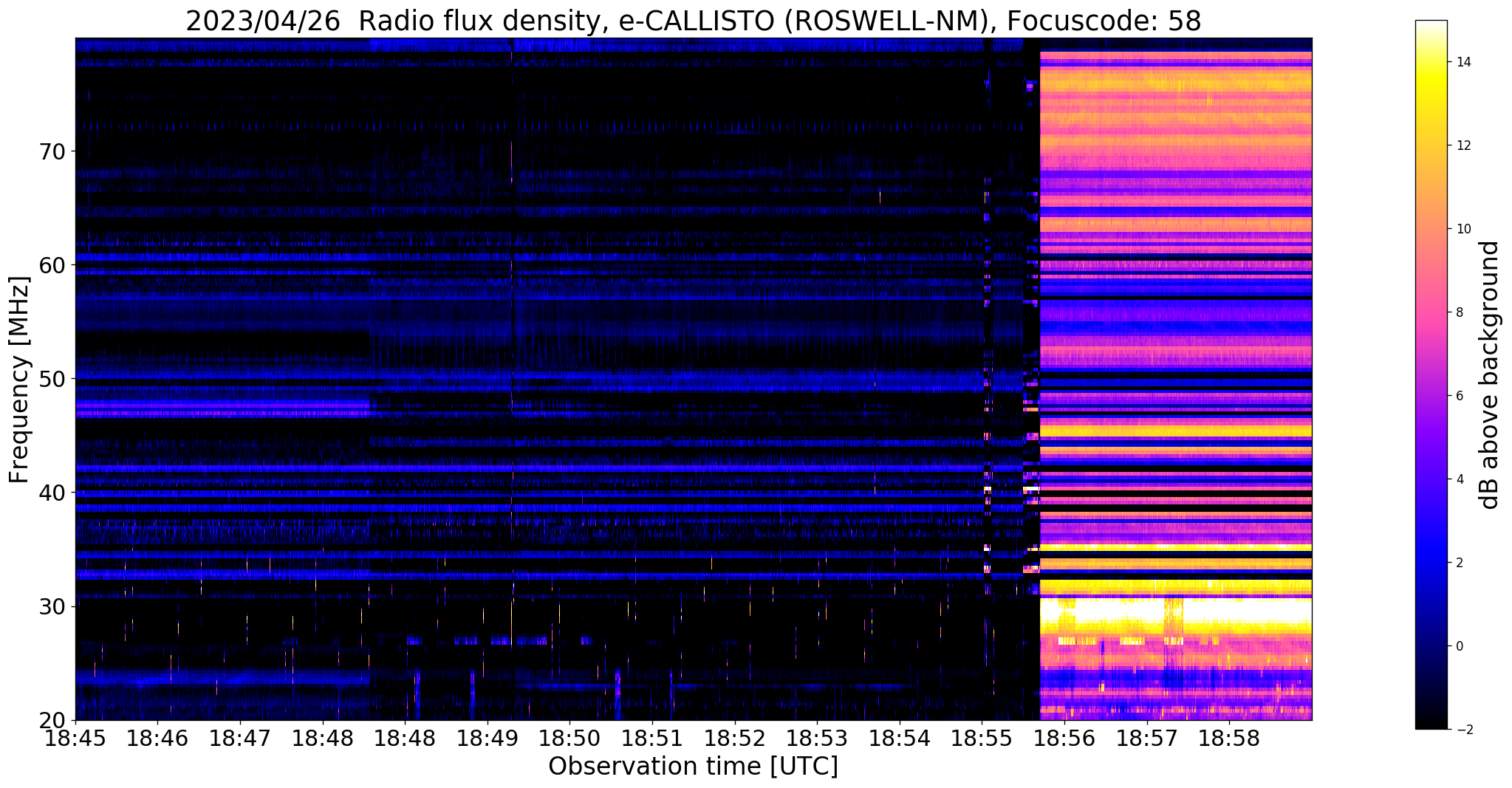Click the 18:49 time tick label

pyautogui.click(x=488, y=739)
